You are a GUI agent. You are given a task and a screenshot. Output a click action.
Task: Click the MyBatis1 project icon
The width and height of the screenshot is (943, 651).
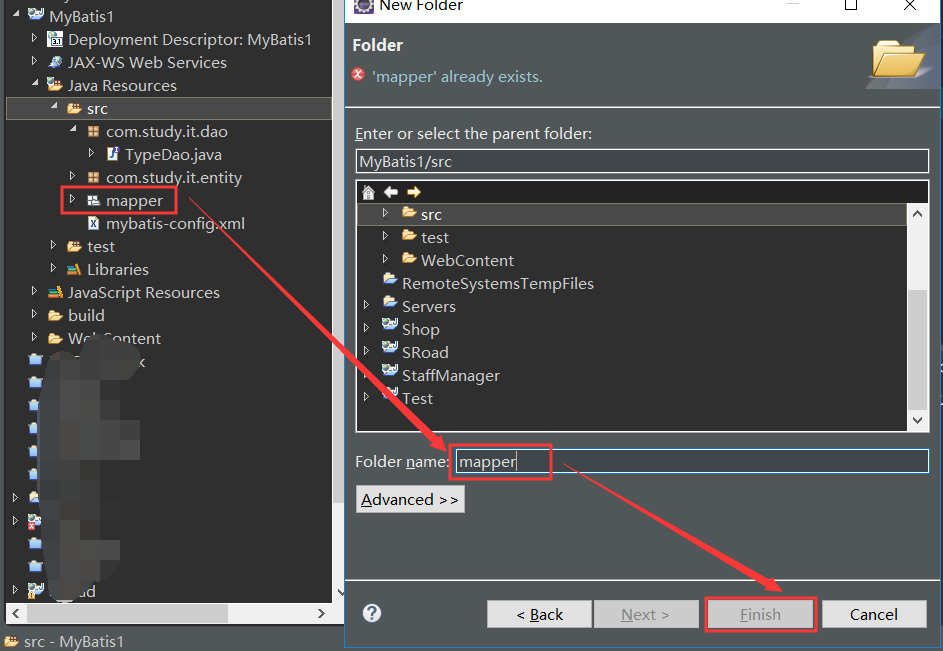point(36,14)
